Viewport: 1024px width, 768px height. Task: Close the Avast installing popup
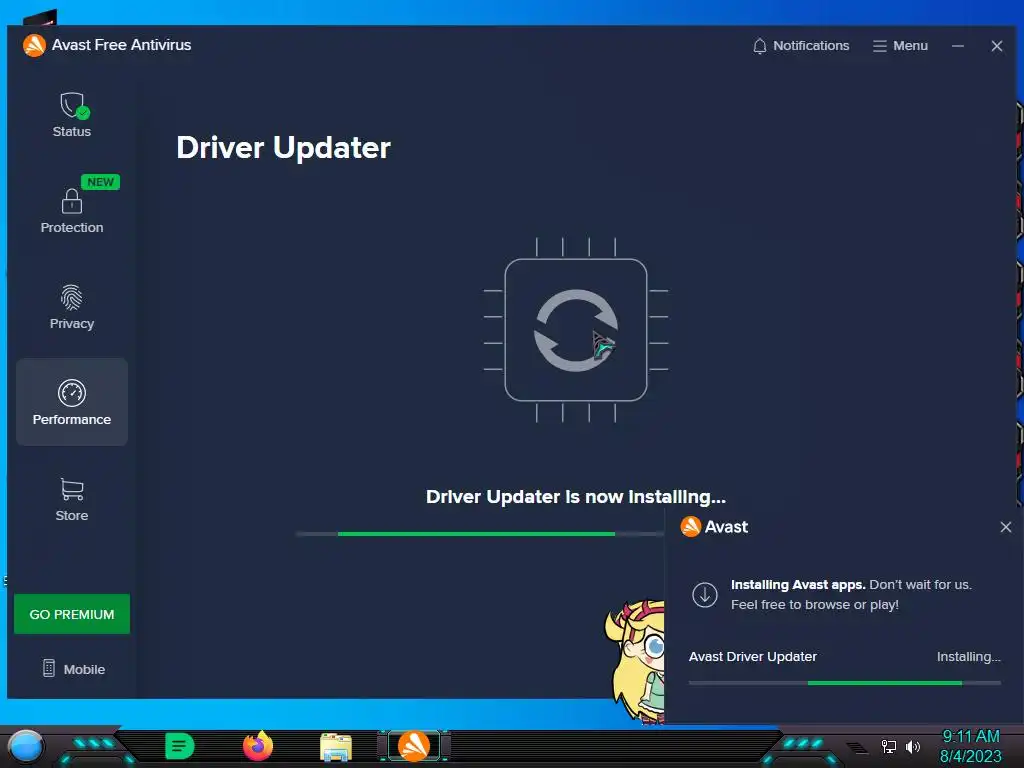coord(1006,526)
